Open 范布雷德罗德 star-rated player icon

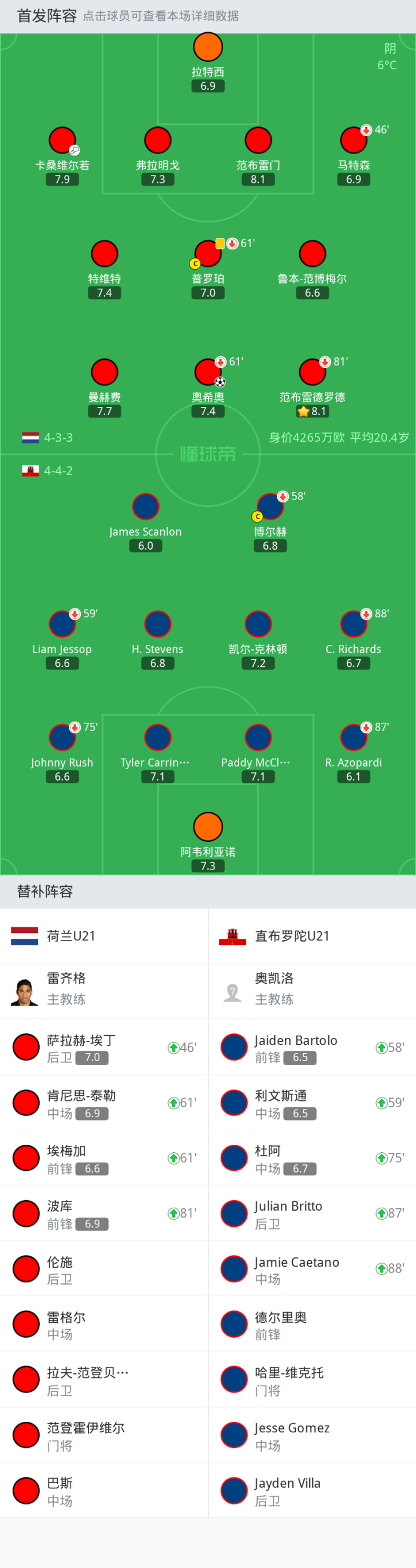[x=313, y=372]
